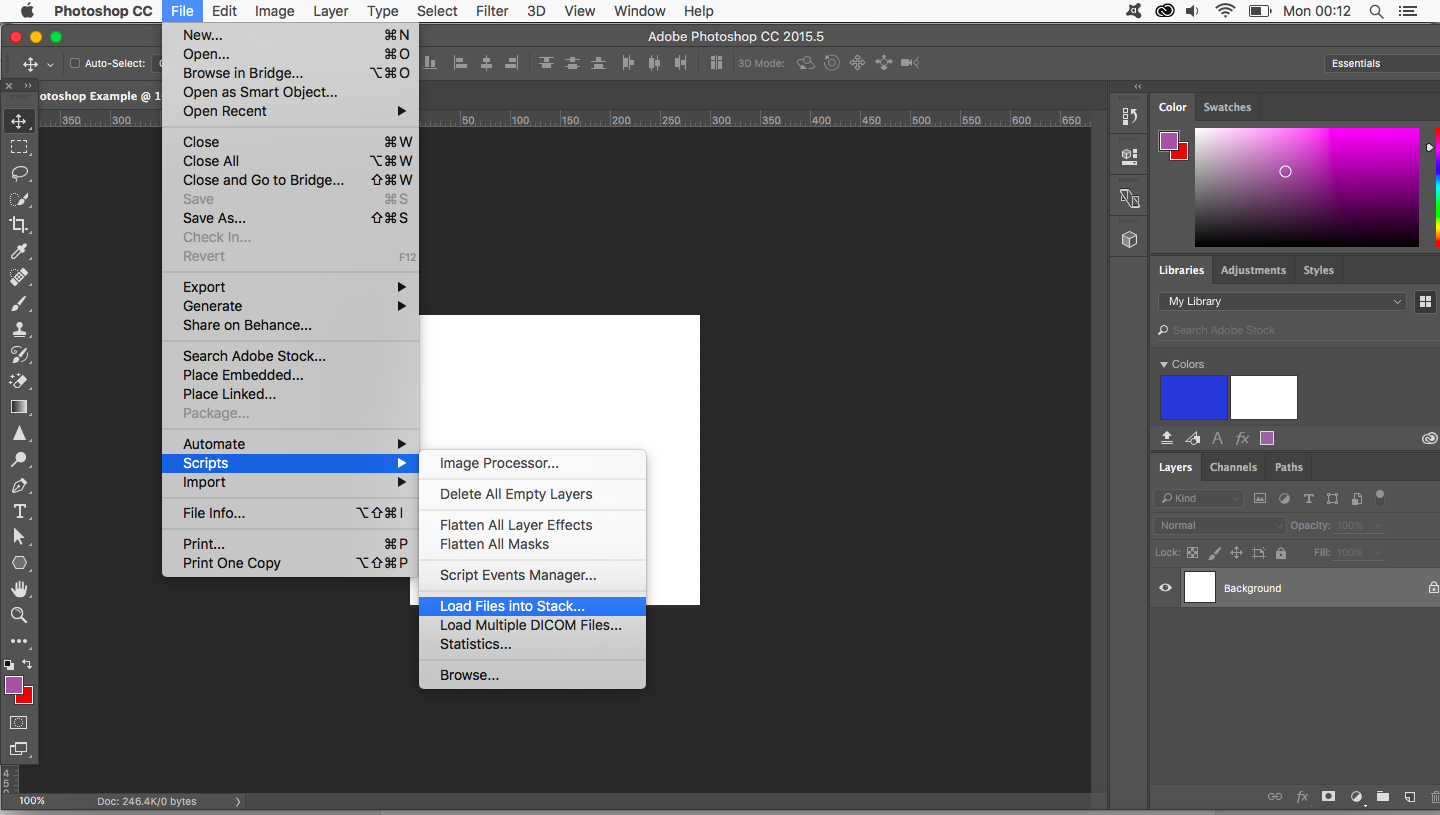
Task: Toggle type layer filter in Layers panel
Action: (x=1308, y=498)
